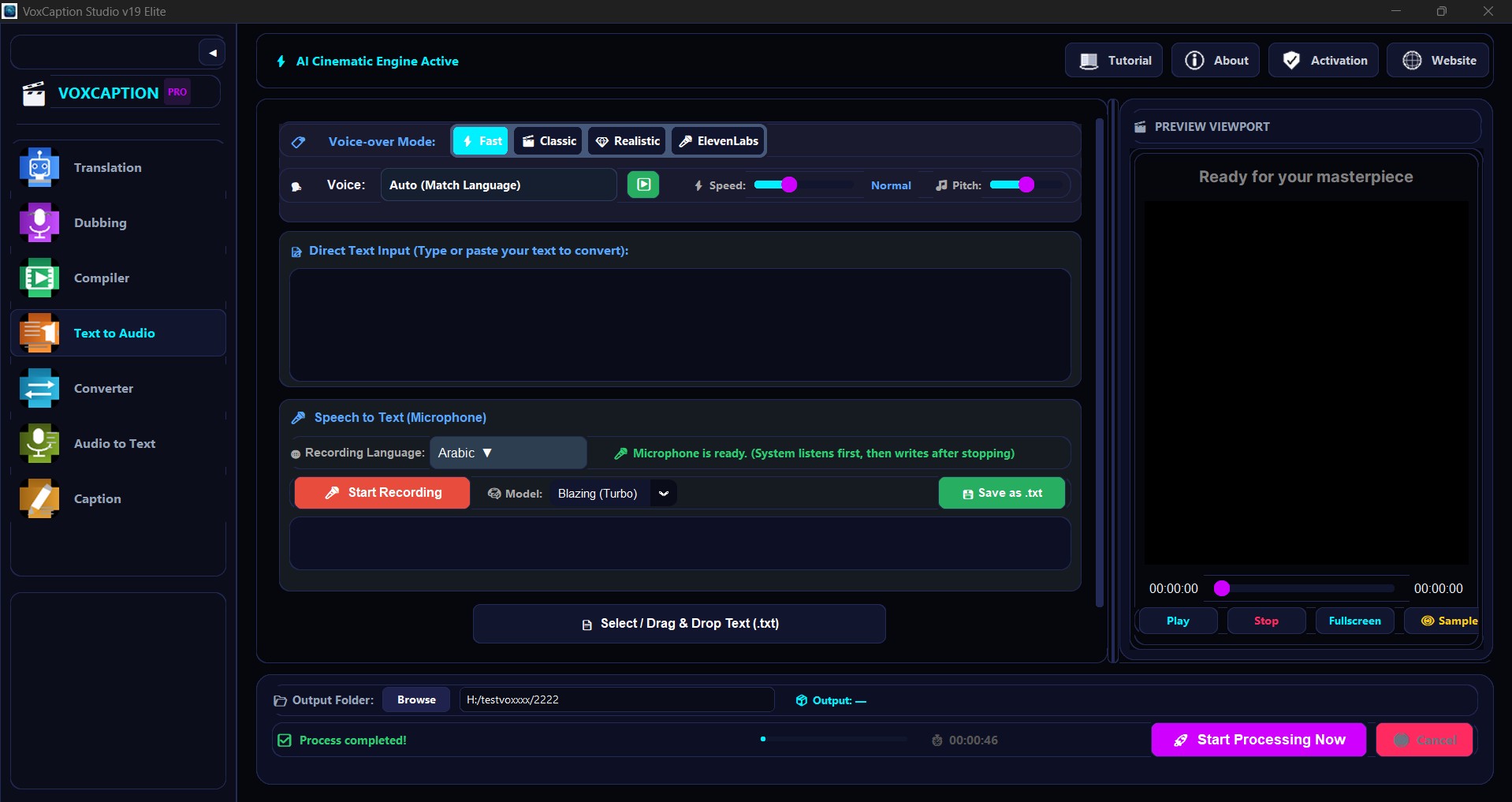The height and width of the screenshot is (802, 1512).
Task: Click the output folder path field
Action: coord(616,699)
